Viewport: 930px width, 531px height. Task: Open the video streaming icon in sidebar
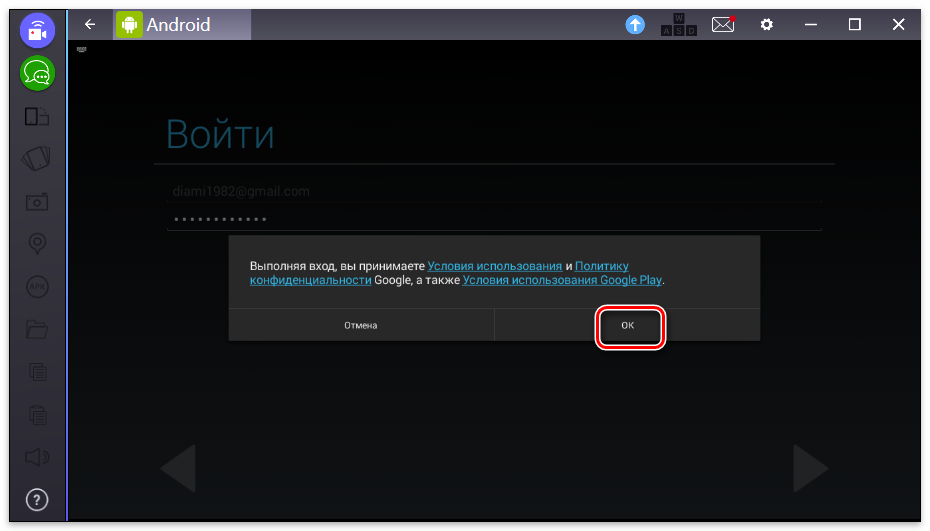coord(37,31)
